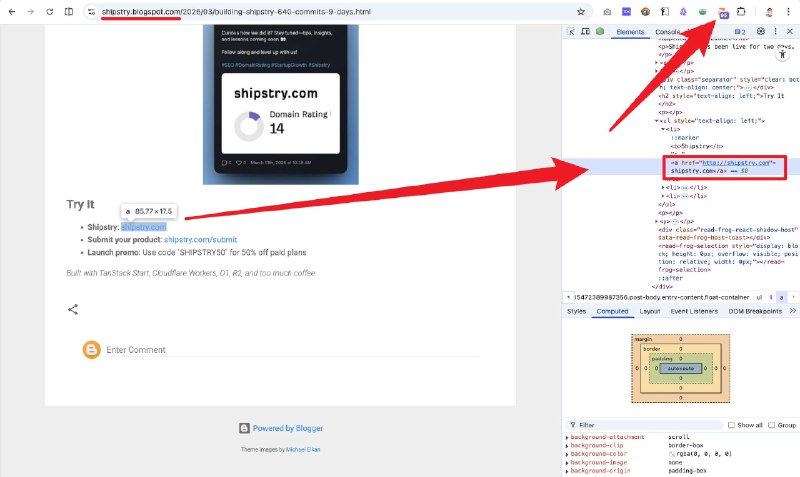Open the Event Listeners tab

693,311
